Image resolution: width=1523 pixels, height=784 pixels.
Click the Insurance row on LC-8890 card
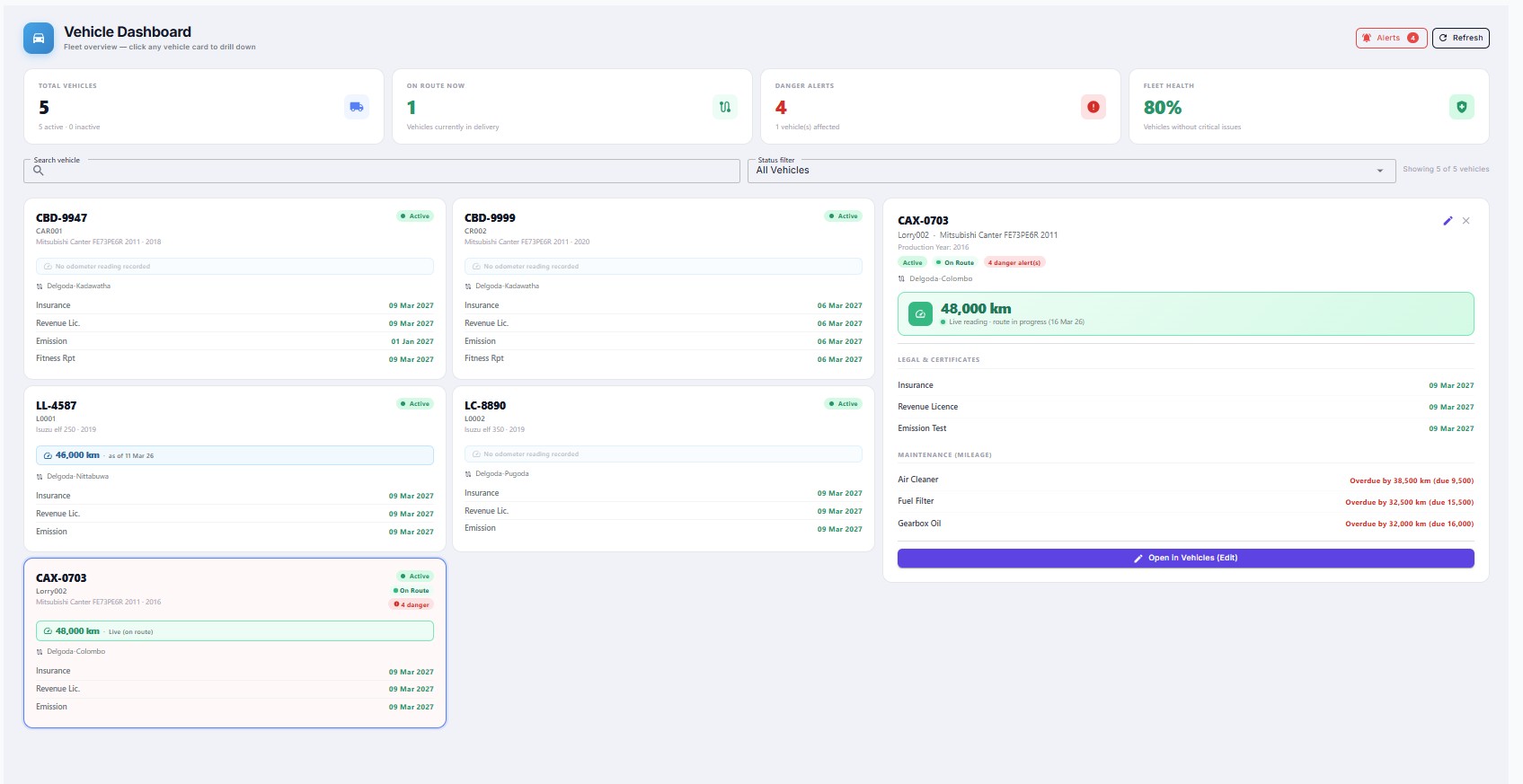663,493
